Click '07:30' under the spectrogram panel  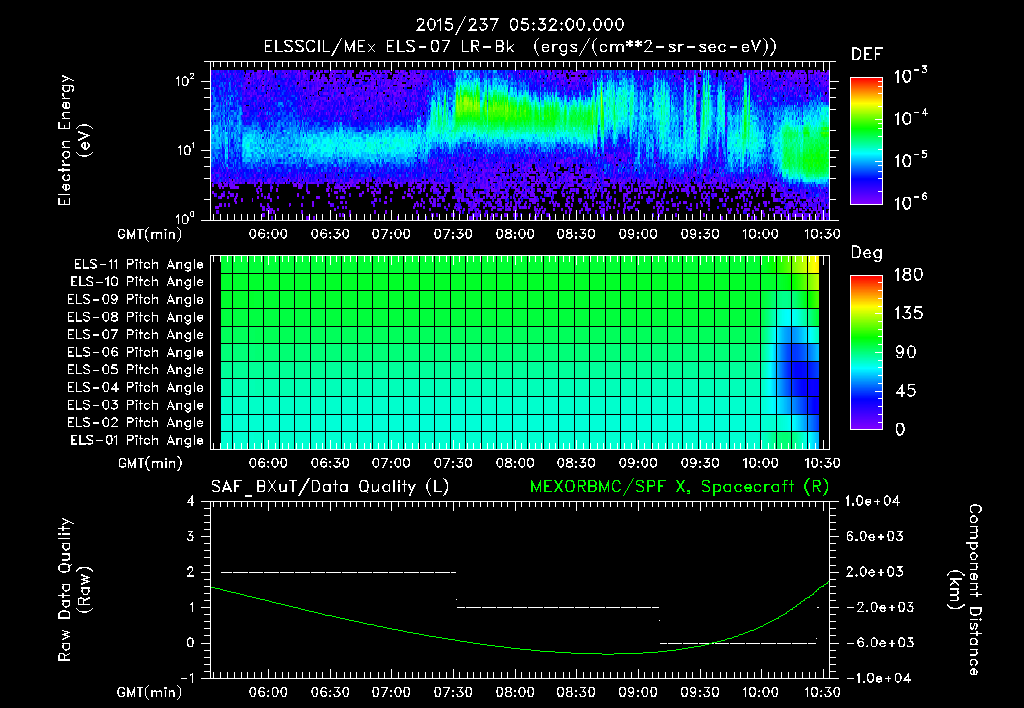click(453, 234)
